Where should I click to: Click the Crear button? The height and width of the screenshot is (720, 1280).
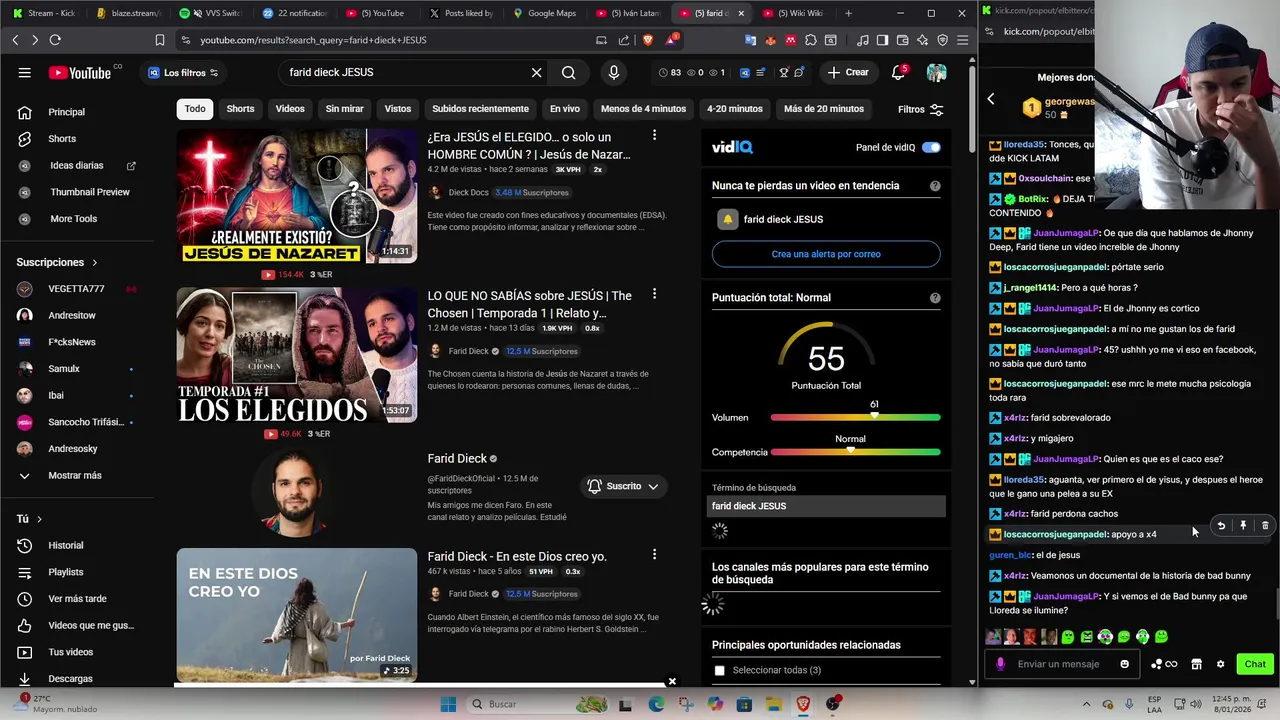click(x=848, y=72)
